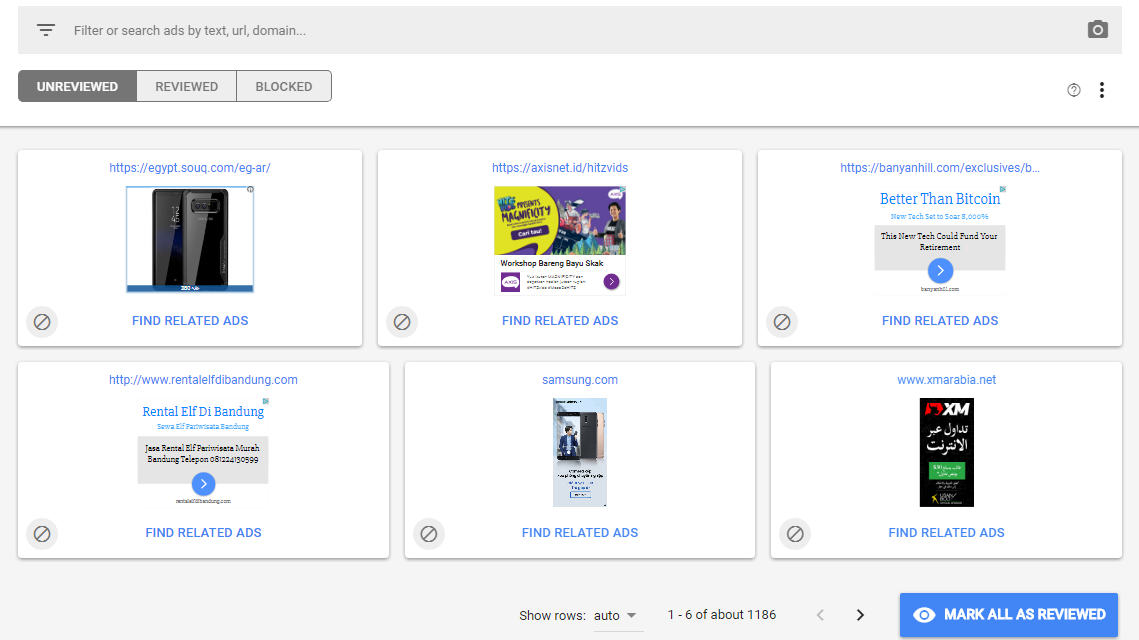
Task: Find related ads for the samsung.com ad
Action: 579,532
